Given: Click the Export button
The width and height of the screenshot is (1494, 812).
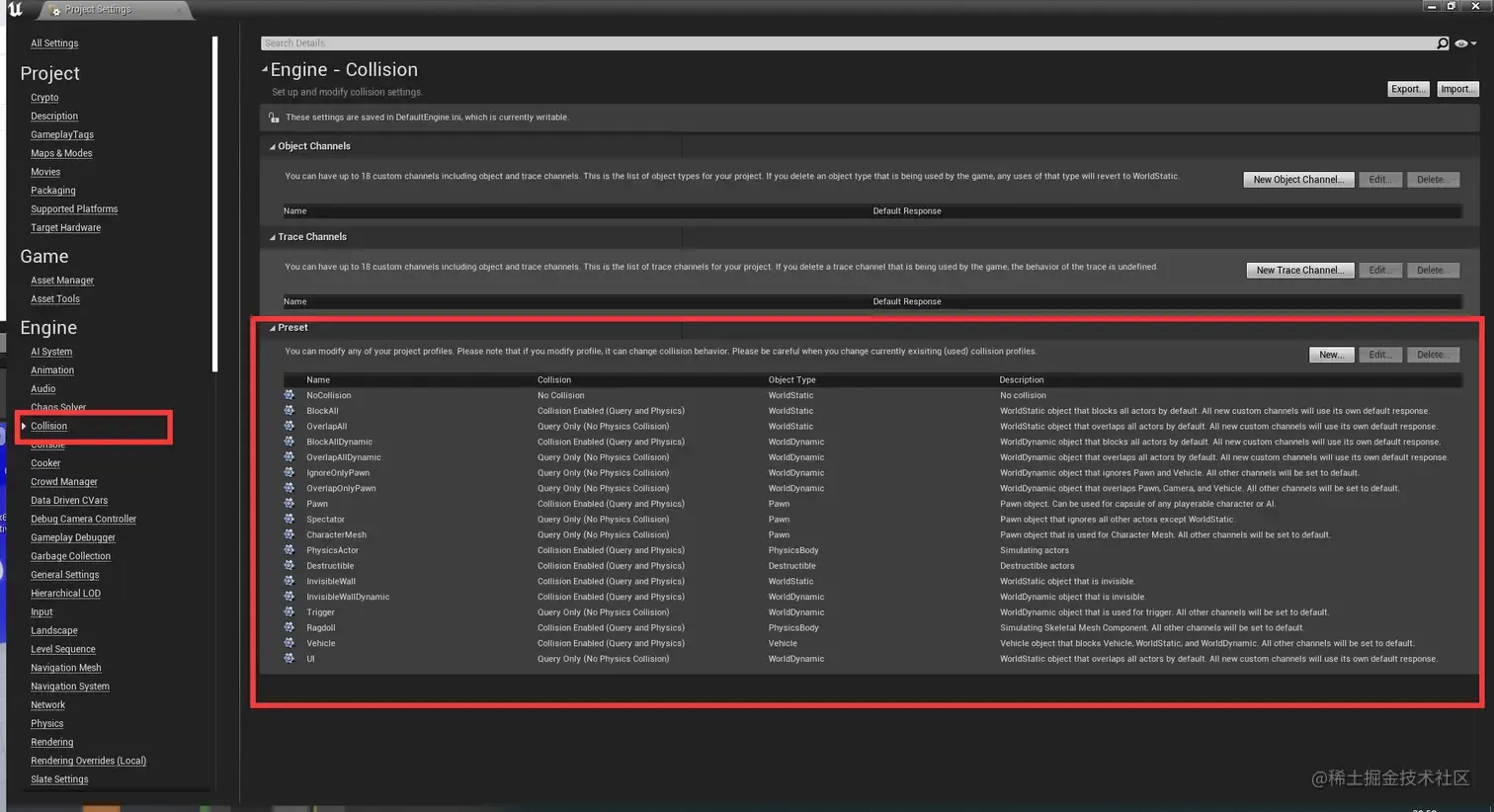Looking at the screenshot, I should pos(1408,89).
